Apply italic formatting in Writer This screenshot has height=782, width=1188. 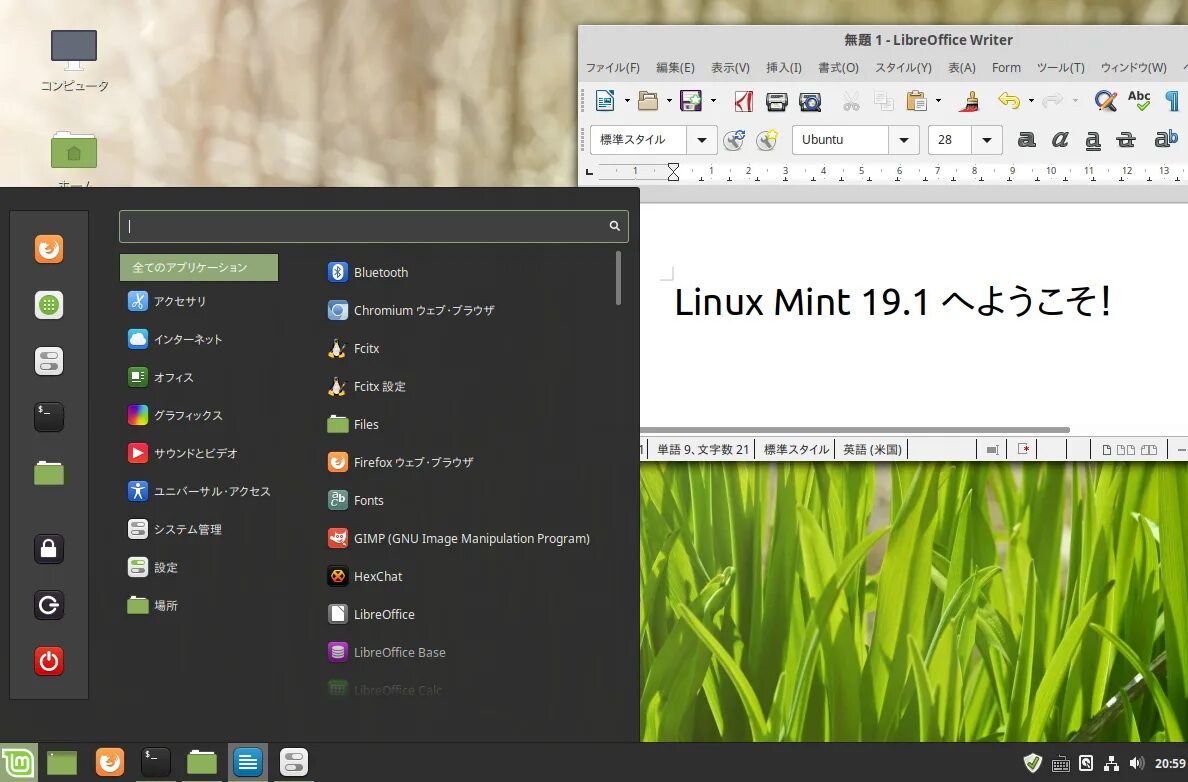1060,139
